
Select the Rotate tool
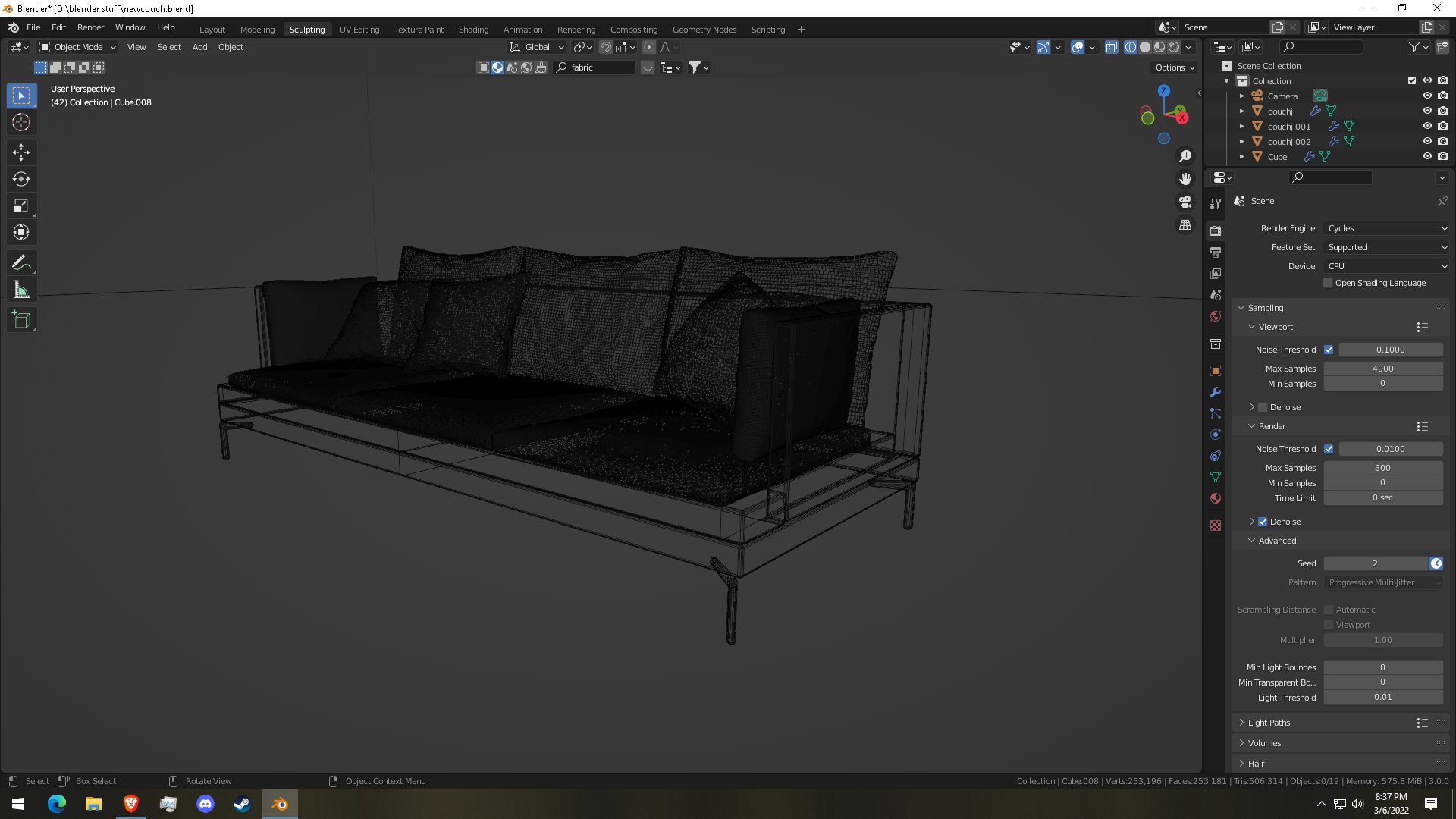pos(21,179)
